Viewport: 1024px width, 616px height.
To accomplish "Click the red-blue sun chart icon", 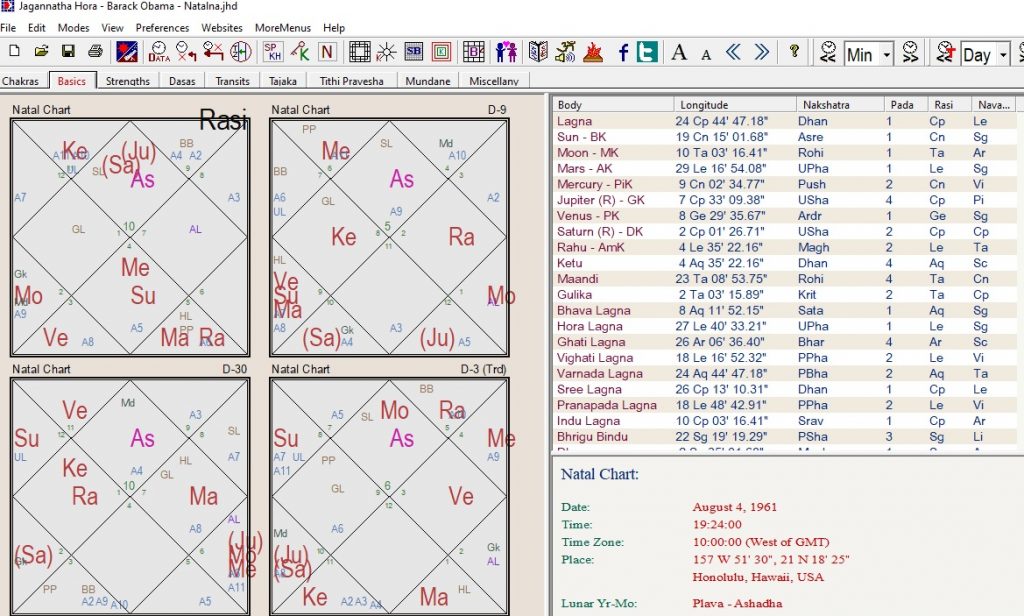I will click(x=127, y=52).
